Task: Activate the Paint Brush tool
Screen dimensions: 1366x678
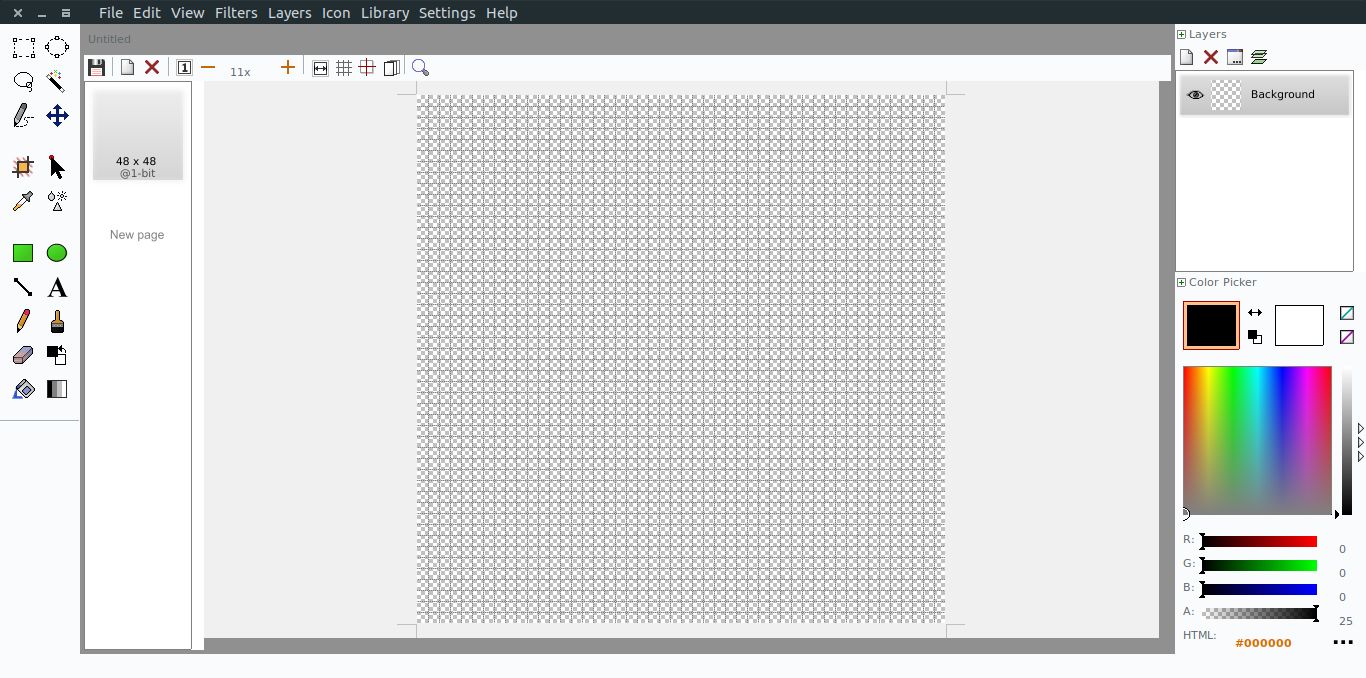Action: coord(57,321)
